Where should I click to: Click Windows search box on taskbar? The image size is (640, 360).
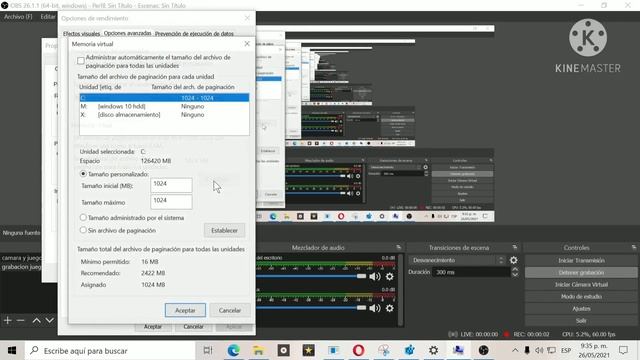pos(110,350)
